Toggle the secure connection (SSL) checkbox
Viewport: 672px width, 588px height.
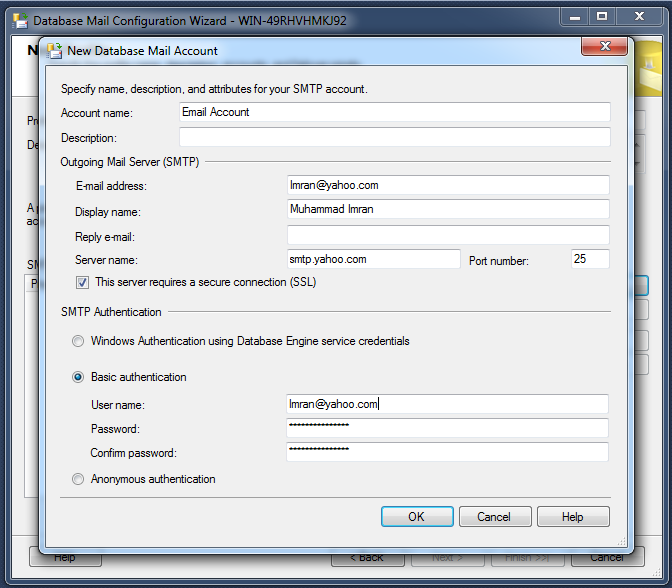click(83, 282)
